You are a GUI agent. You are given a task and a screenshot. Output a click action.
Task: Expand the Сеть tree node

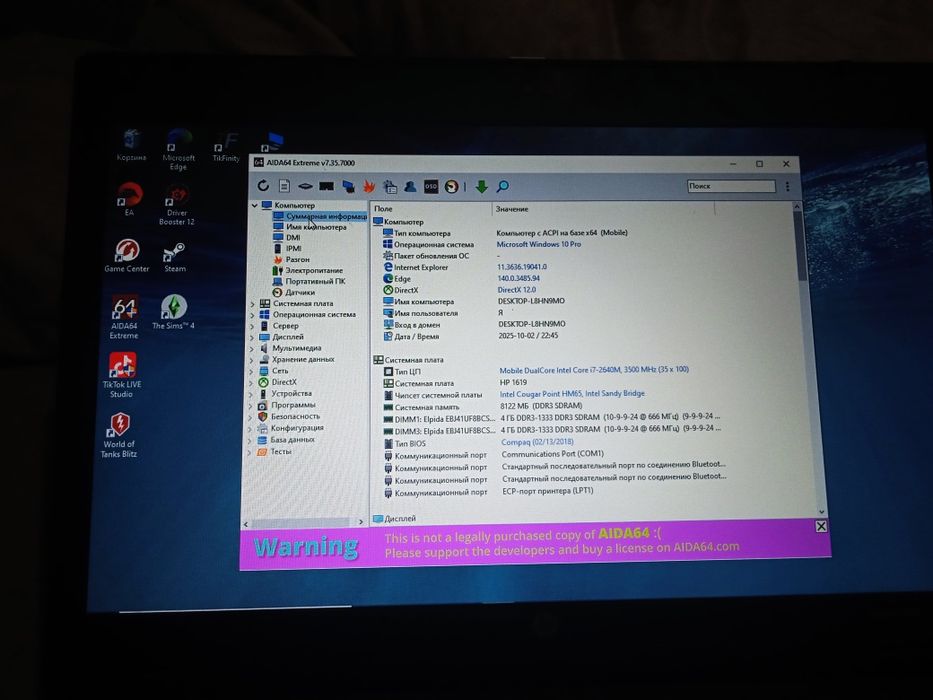click(x=252, y=371)
